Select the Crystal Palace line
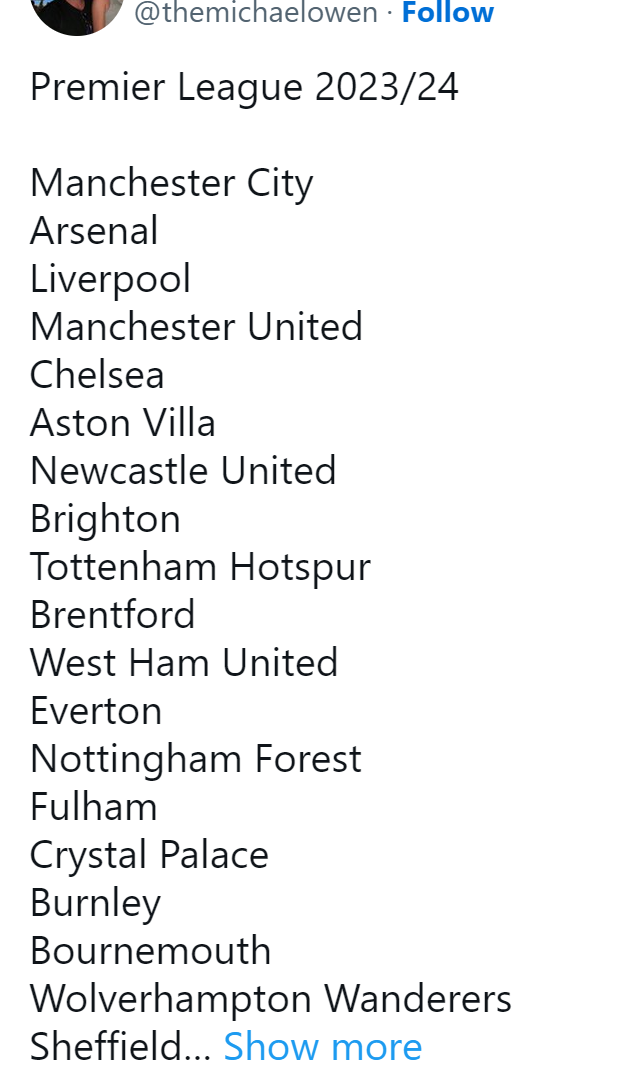 tap(149, 855)
